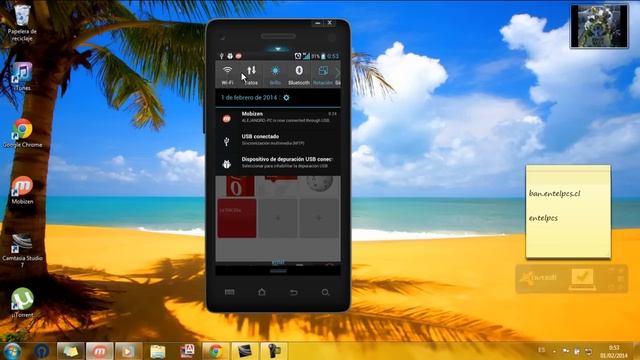Open settings gear next to the date
640x360 pixels.
tap(286, 98)
